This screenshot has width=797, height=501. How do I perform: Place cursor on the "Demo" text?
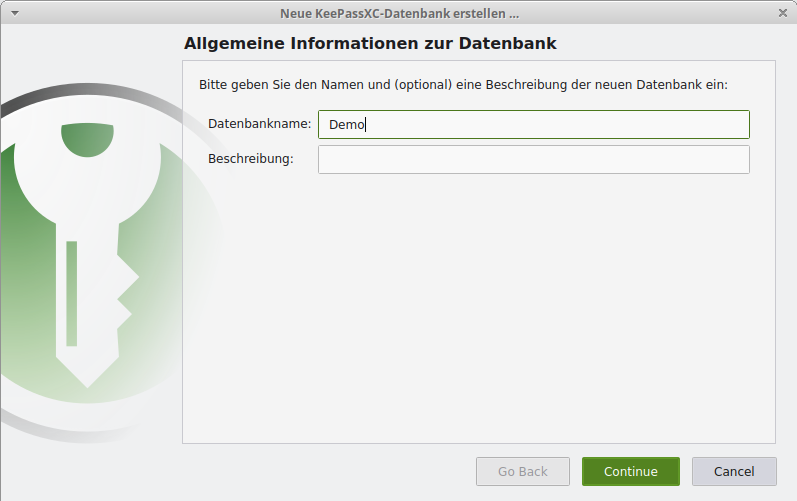tap(348, 125)
